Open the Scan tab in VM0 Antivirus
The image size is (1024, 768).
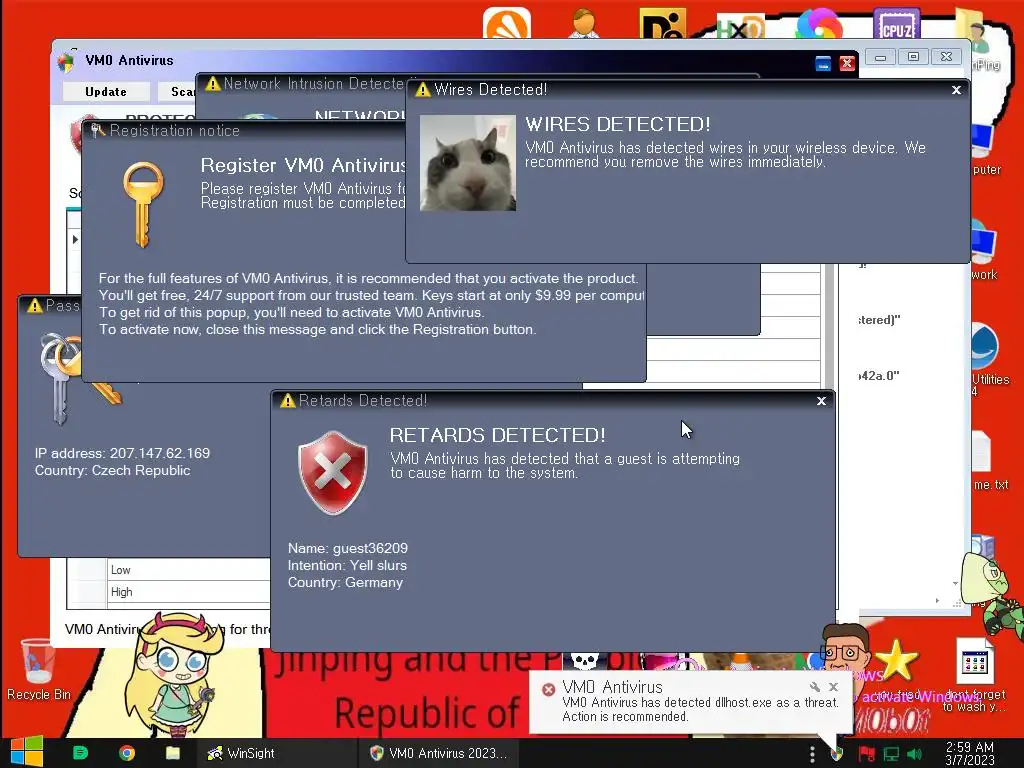[178, 92]
